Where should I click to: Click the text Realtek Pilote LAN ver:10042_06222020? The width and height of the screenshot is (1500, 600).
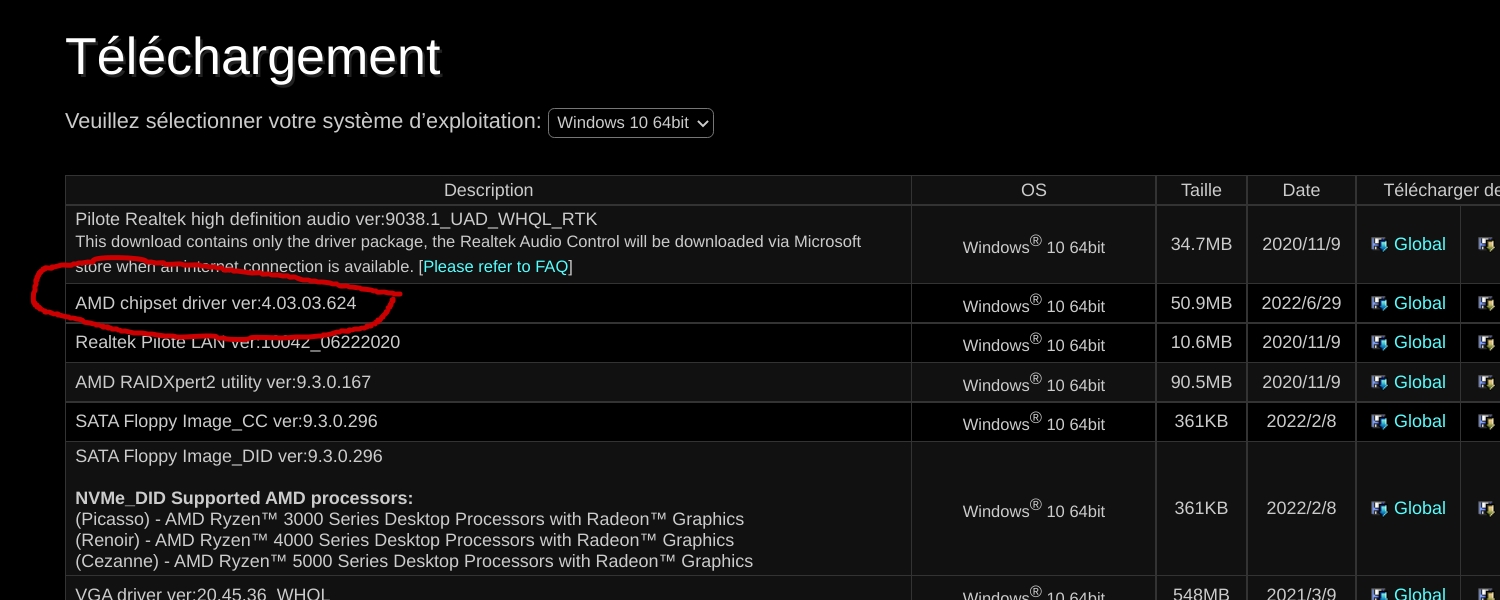coord(238,342)
